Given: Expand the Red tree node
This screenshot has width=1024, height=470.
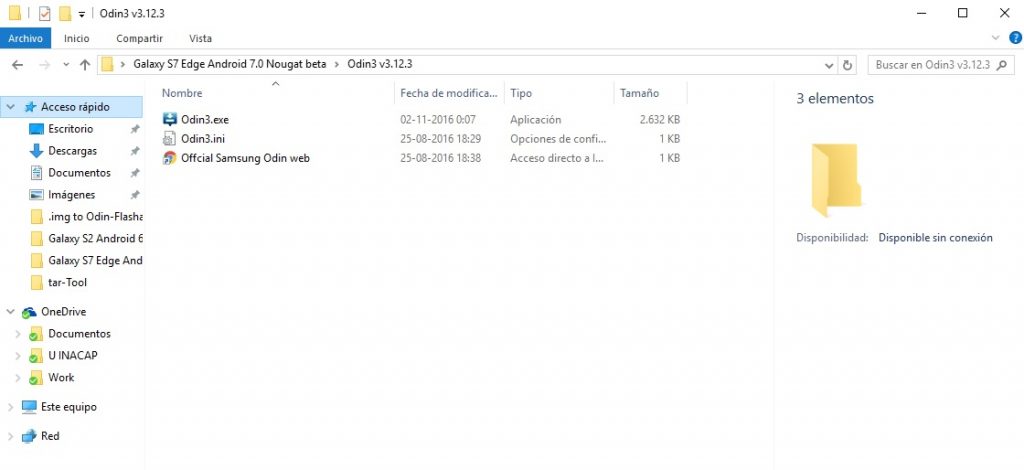Looking at the screenshot, I should (11, 436).
